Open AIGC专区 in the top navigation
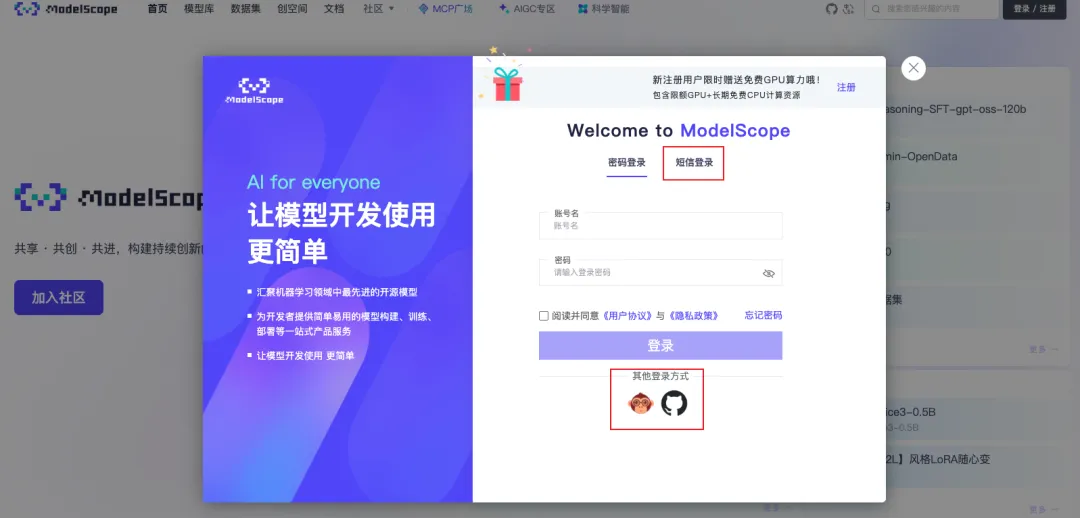Image resolution: width=1080 pixels, height=518 pixels. pos(526,9)
